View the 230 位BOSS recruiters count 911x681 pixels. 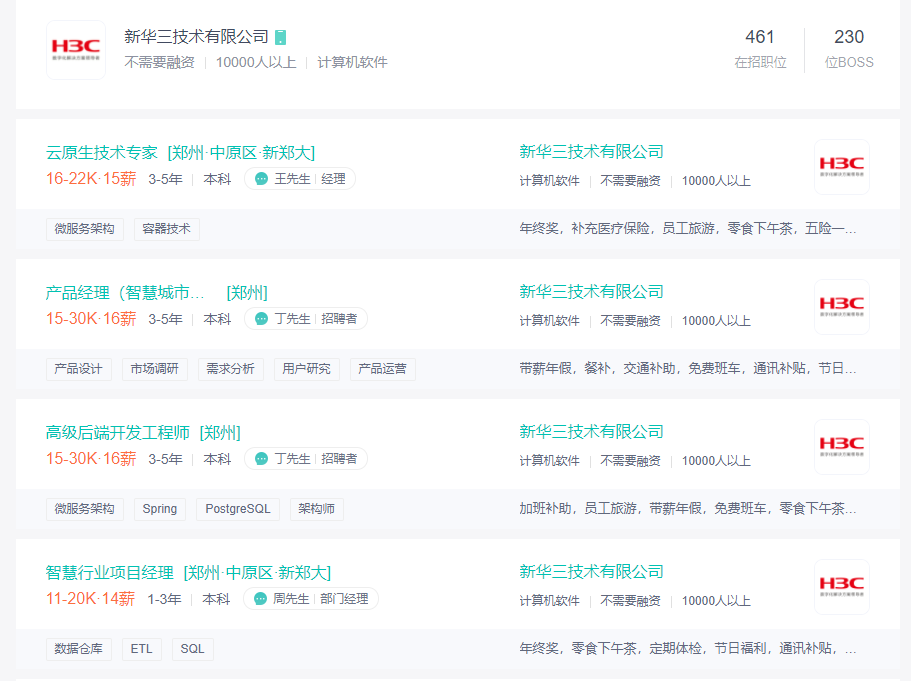coord(849,48)
